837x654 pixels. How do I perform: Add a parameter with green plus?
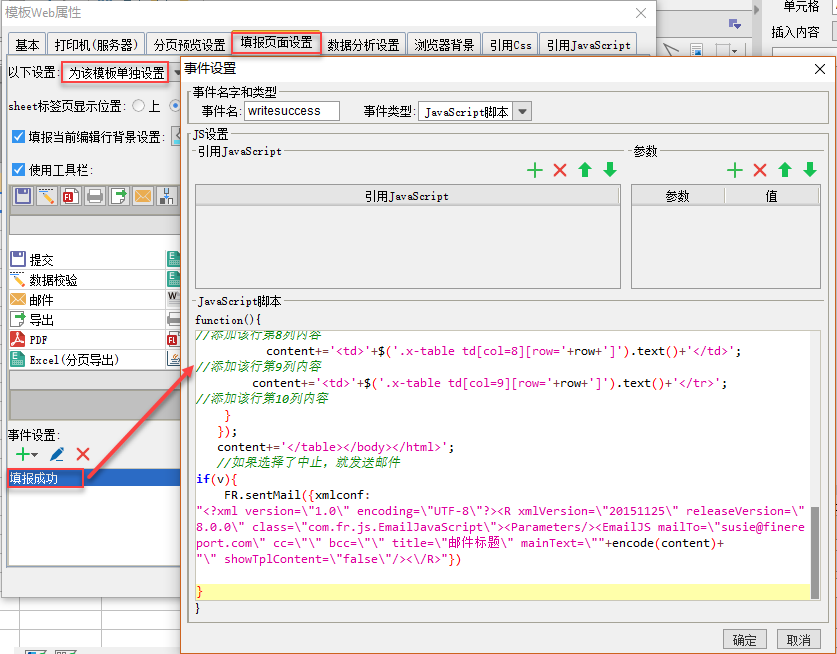pyautogui.click(x=735, y=170)
